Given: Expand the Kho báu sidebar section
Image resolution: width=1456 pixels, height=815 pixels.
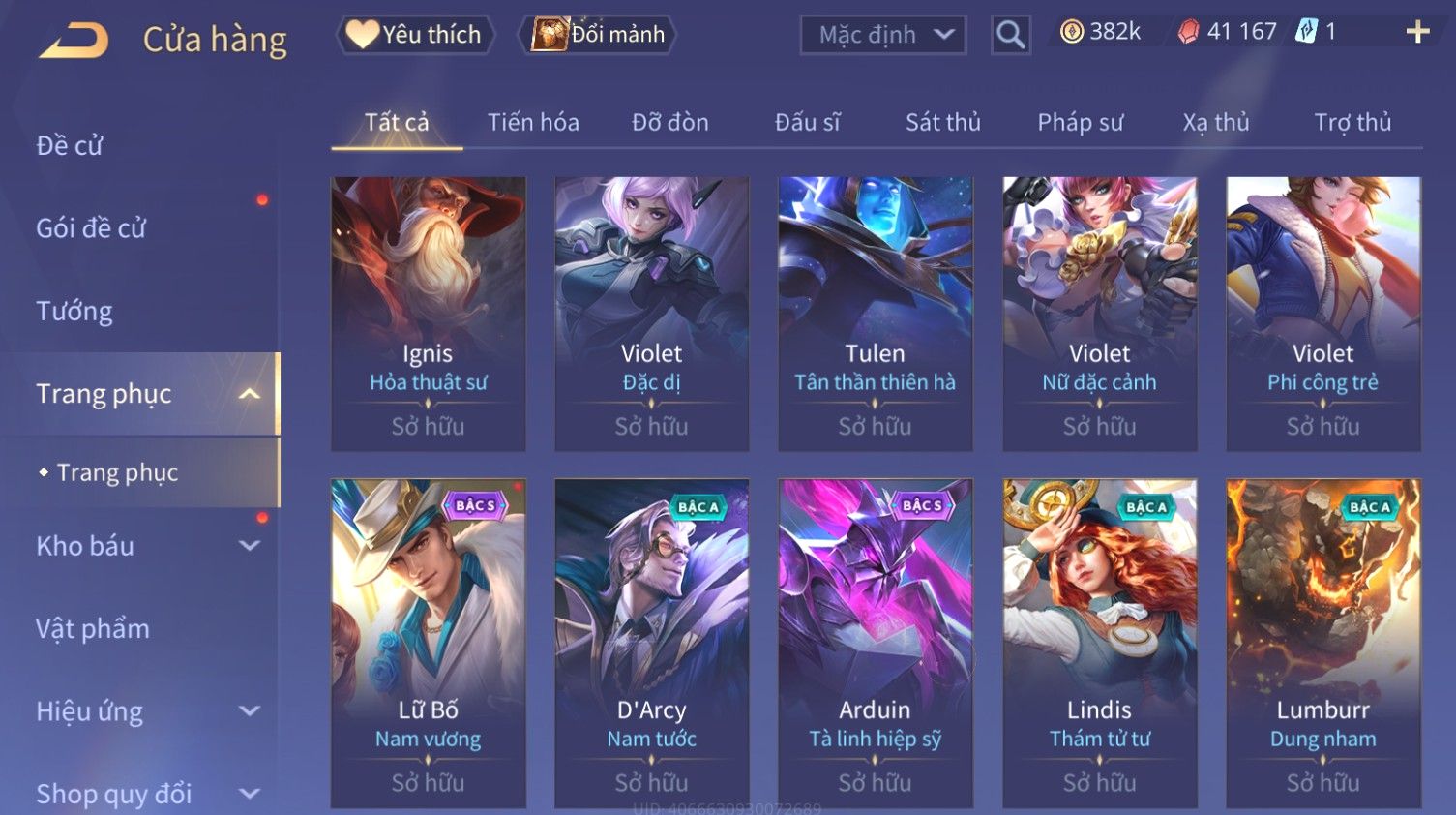Looking at the screenshot, I should (250, 546).
